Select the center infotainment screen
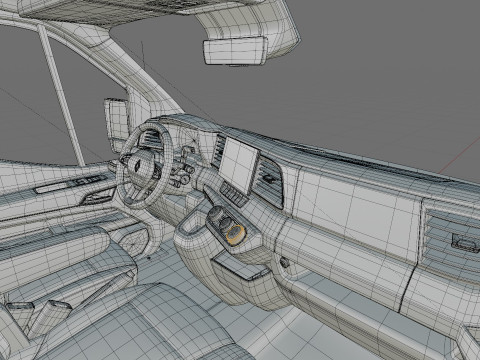The image size is (480, 360). [x=239, y=166]
